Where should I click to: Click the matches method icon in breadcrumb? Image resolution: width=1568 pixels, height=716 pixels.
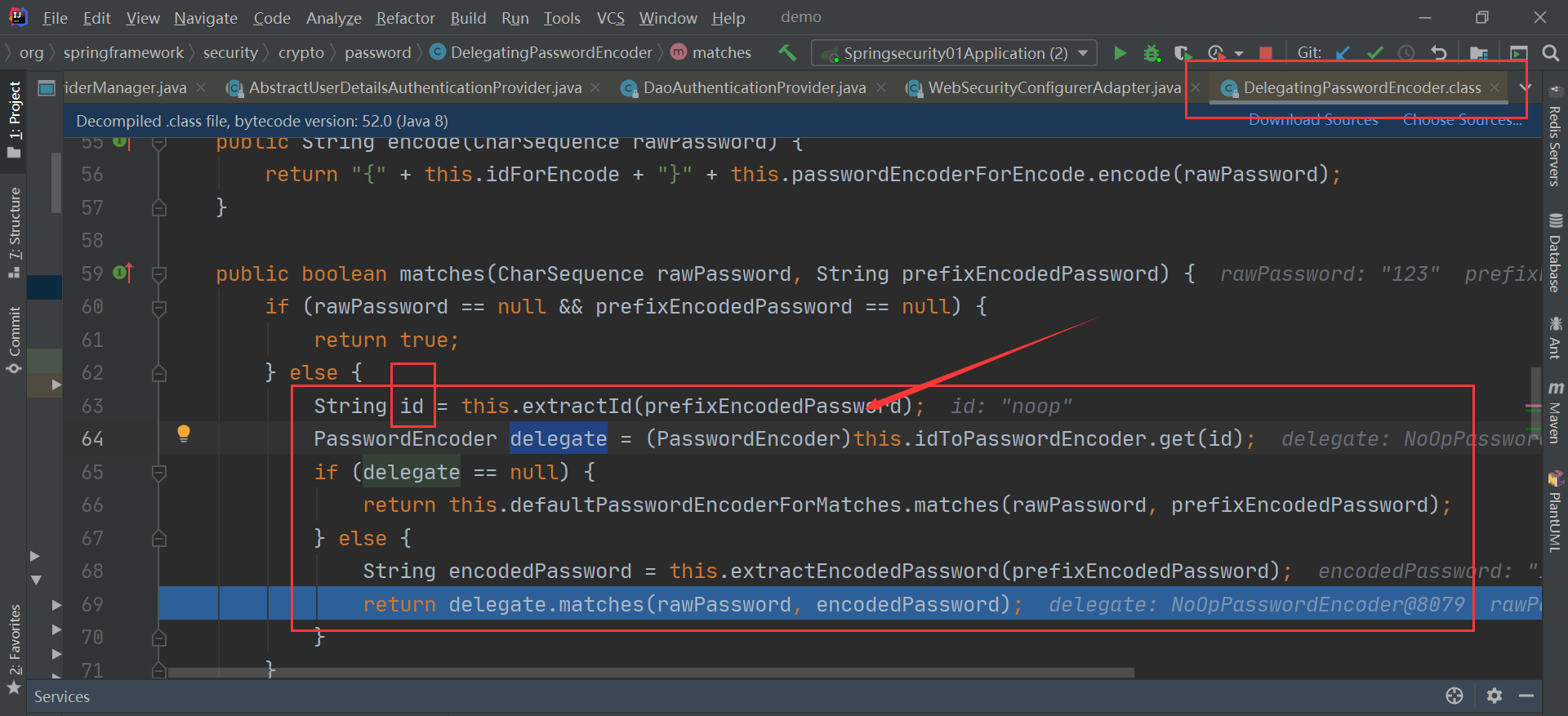[679, 52]
